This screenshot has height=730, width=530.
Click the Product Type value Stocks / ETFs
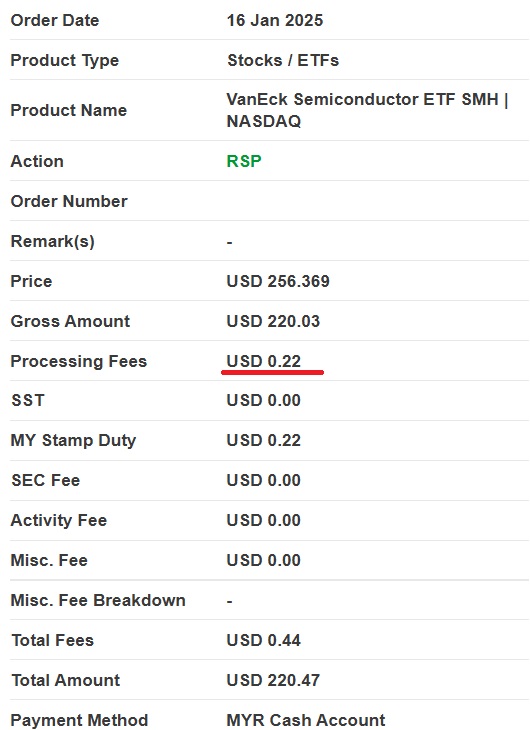(283, 61)
